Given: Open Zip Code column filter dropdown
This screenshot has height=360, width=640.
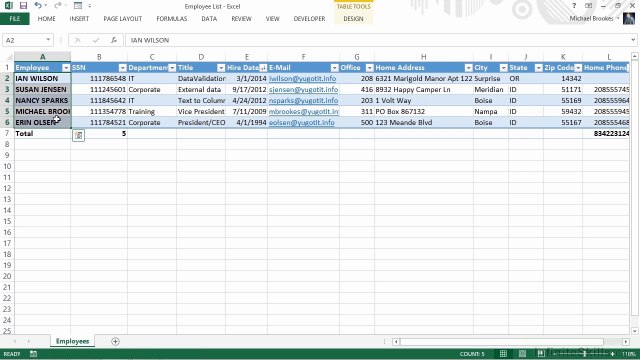Looking at the screenshot, I should point(578,68).
